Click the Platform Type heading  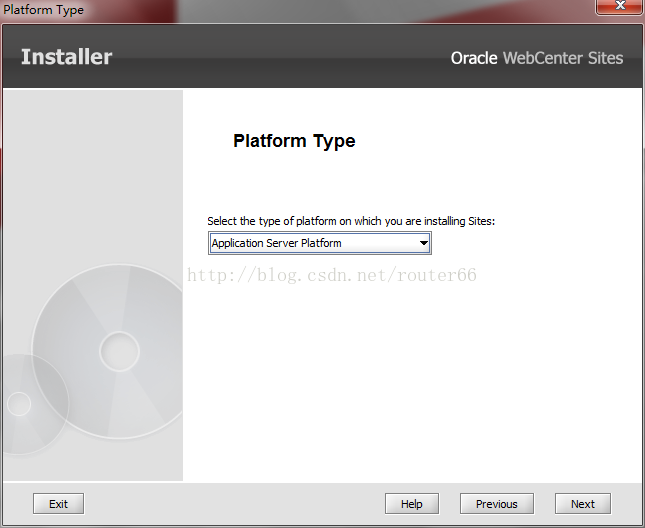pos(294,141)
